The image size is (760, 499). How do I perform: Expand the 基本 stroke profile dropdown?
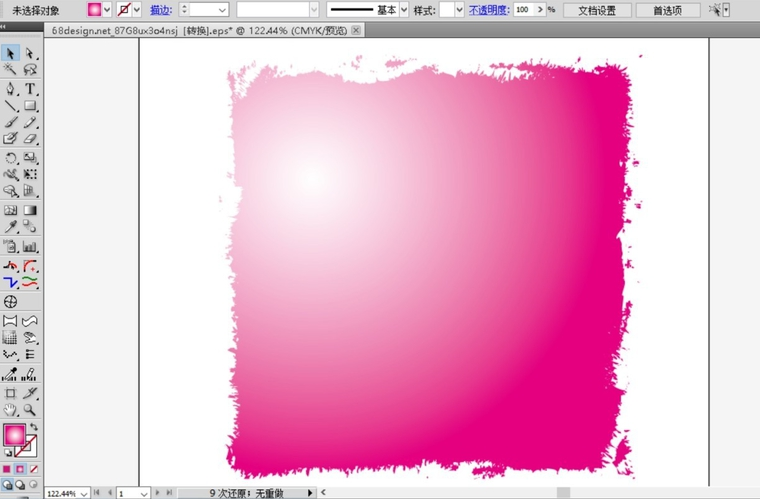[404, 10]
